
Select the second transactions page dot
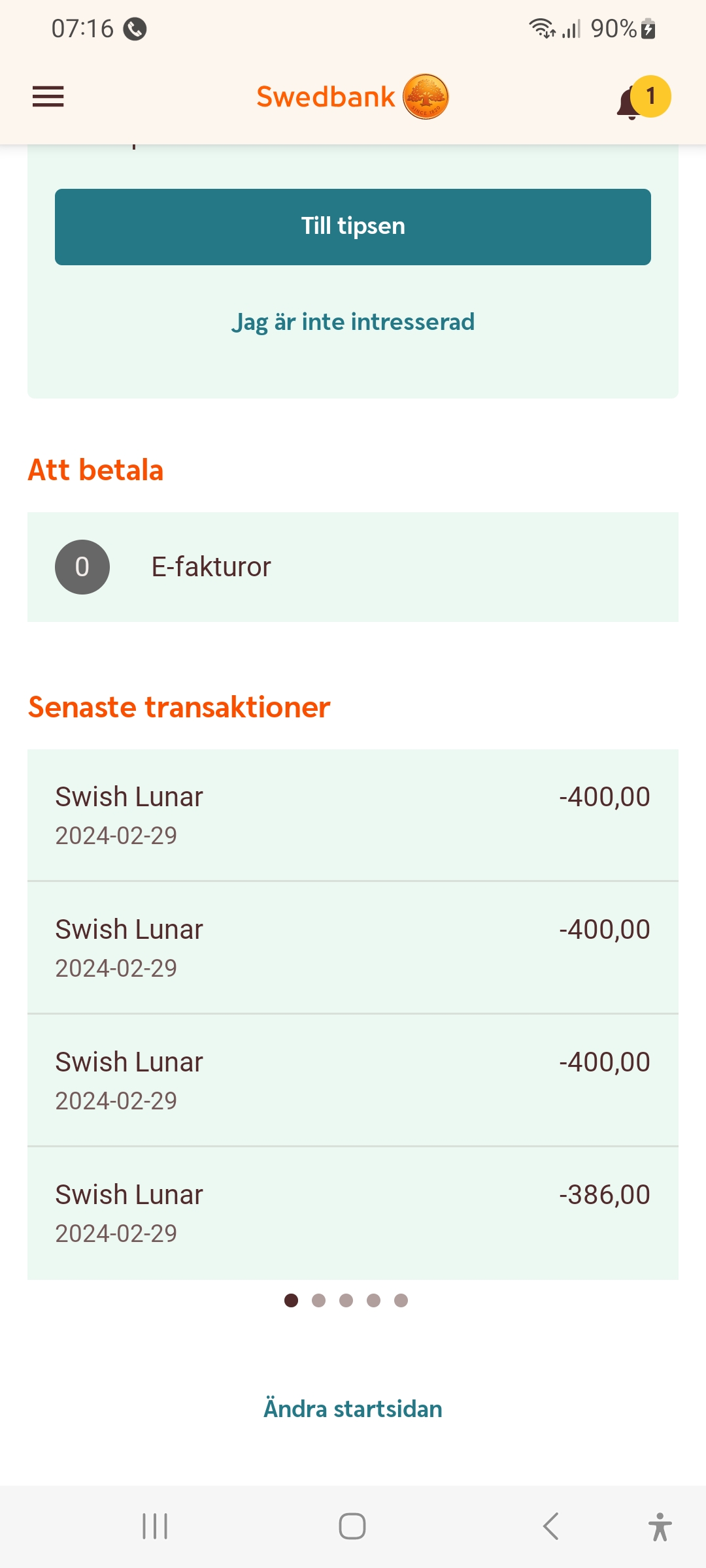coord(319,1301)
